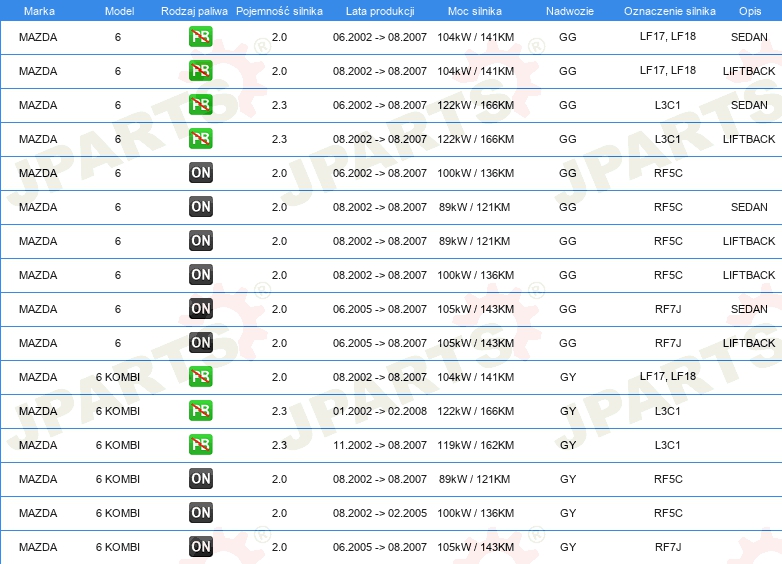Screen dimensions: 782x564
Task: Select 100kW / 136KM in the 6 KOMBI row
Action: click(x=476, y=513)
